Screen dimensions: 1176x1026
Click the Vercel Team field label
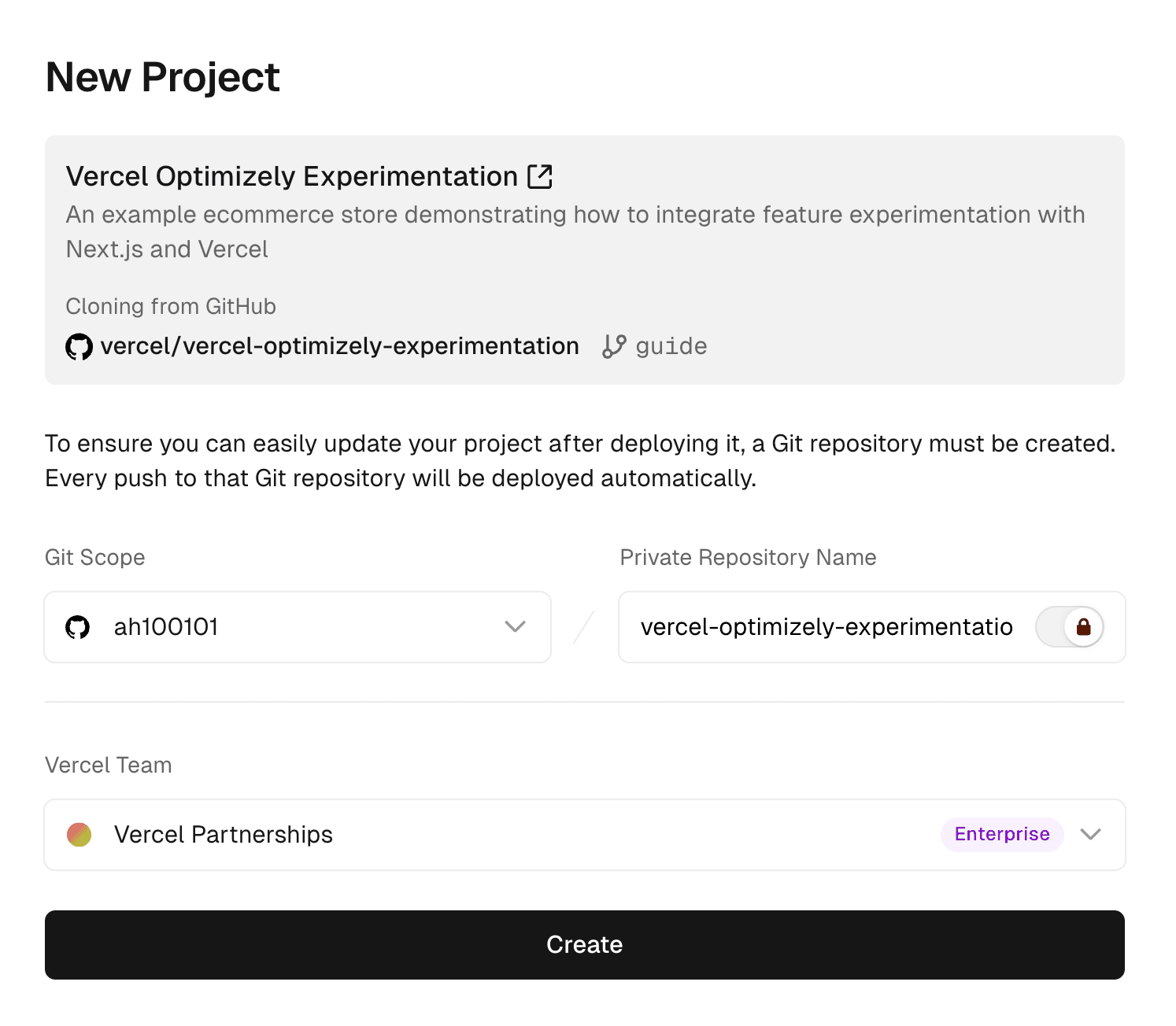[109, 766]
